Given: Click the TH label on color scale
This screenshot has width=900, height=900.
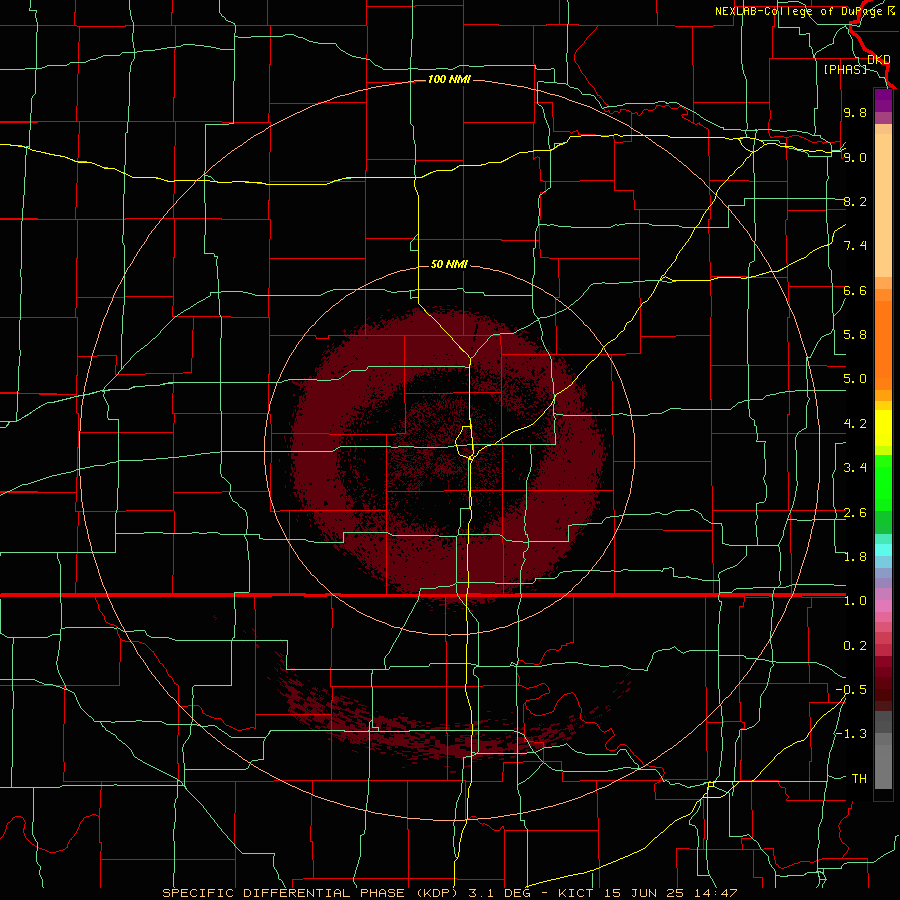Looking at the screenshot, I should 859,779.
